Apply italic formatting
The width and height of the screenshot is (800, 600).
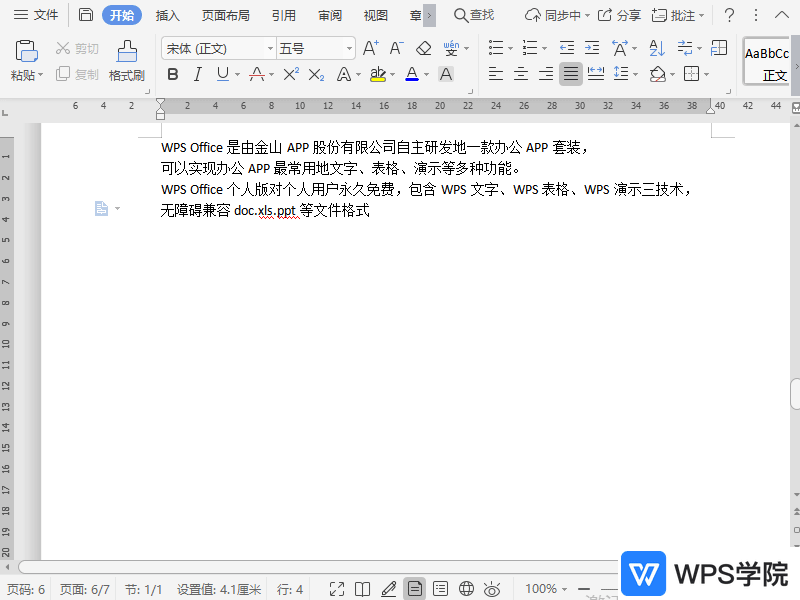(195, 74)
